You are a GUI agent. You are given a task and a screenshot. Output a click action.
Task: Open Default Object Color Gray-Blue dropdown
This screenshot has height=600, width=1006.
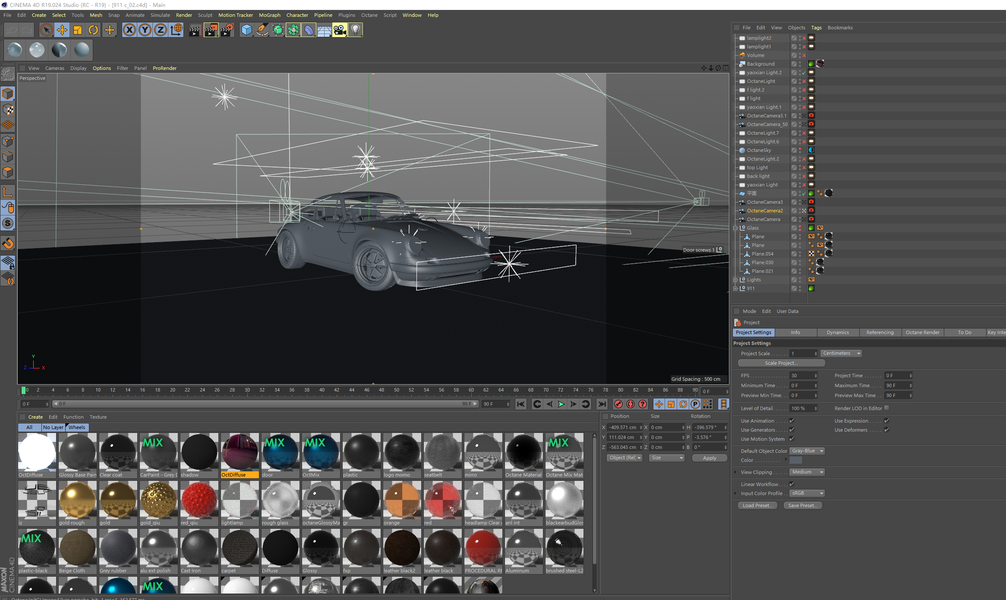pos(807,451)
